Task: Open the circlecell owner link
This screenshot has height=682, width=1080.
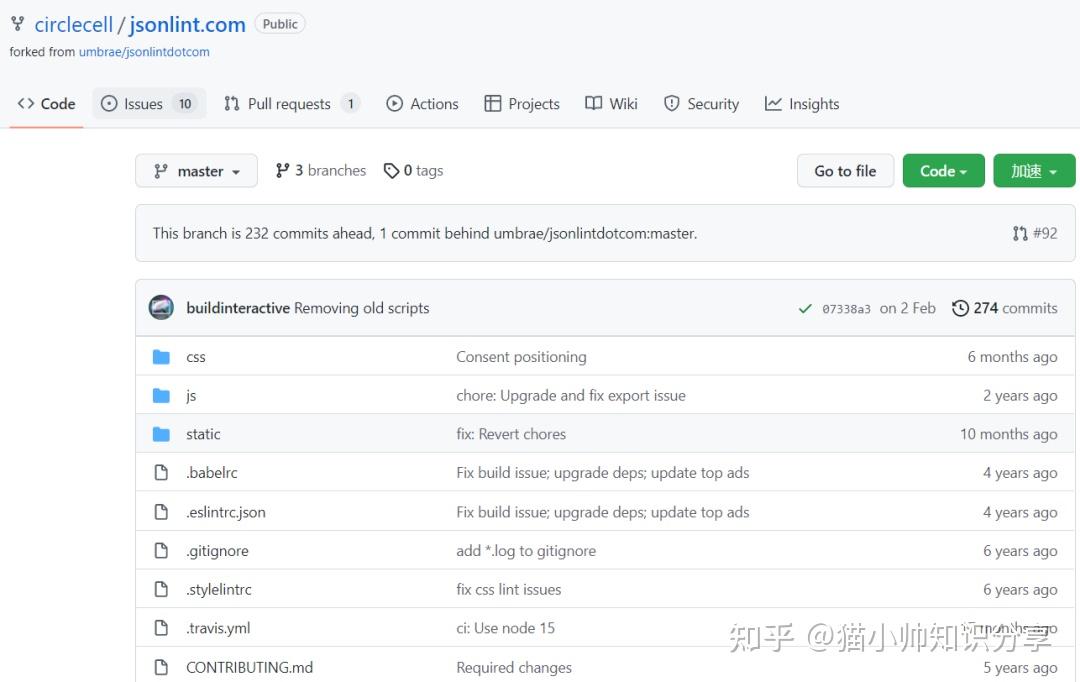Action: (73, 25)
